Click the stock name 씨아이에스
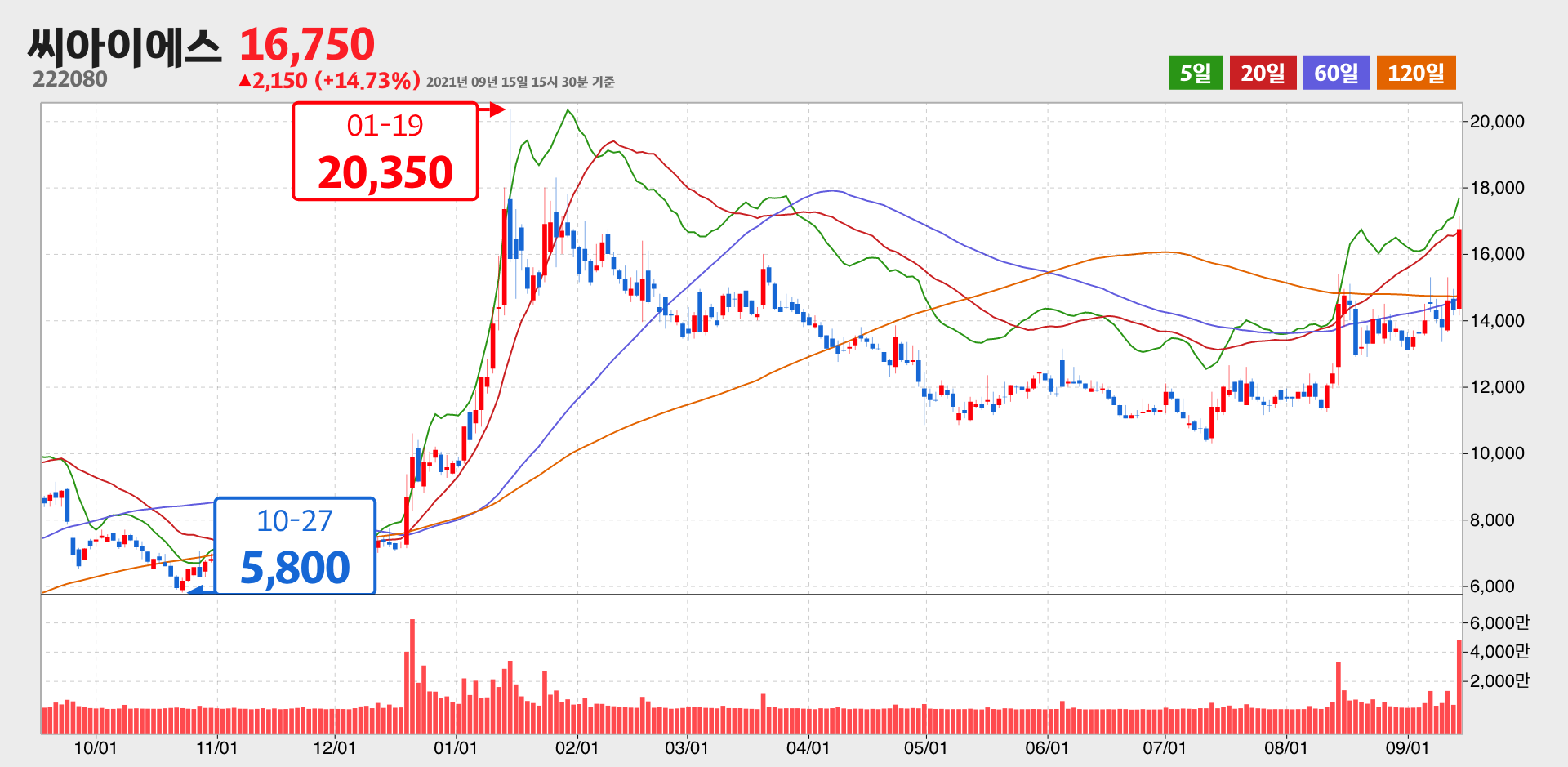Image resolution: width=1568 pixels, height=767 pixels. point(124,47)
